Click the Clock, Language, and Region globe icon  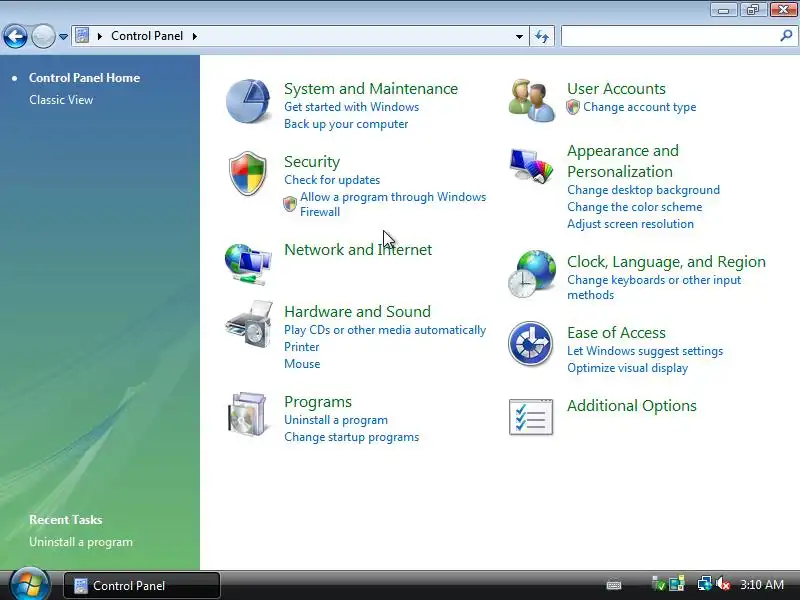tap(532, 274)
